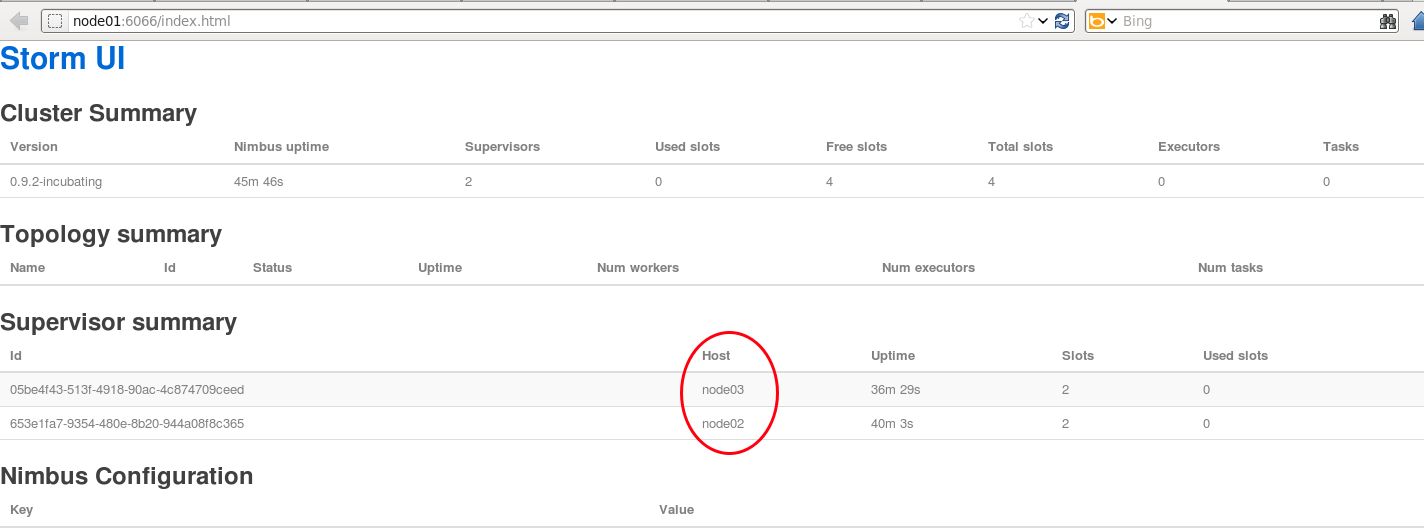Click host node02 in supervisor table
The width and height of the screenshot is (1424, 528).
click(723, 424)
